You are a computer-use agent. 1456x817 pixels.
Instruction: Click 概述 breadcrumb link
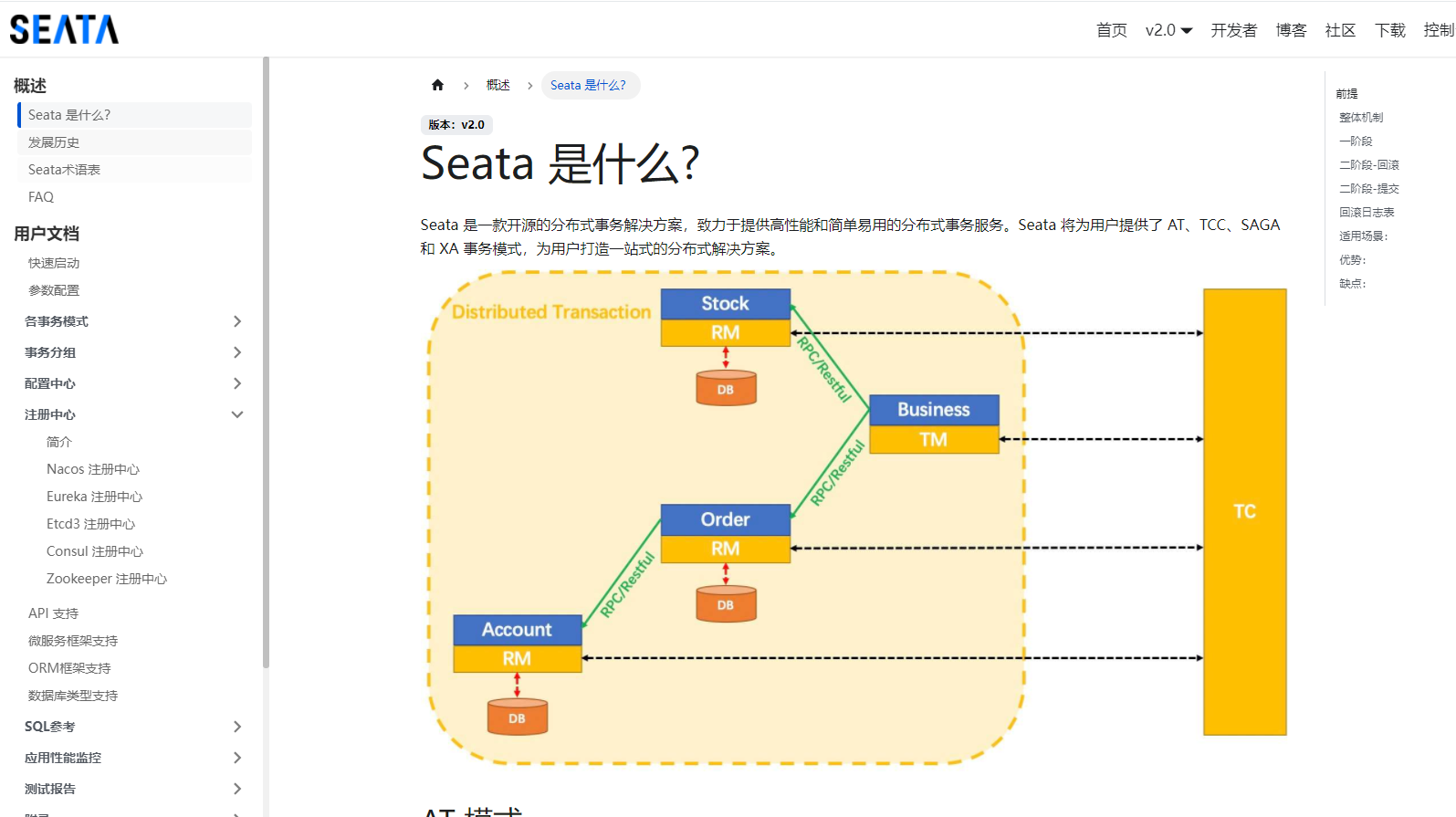point(498,85)
